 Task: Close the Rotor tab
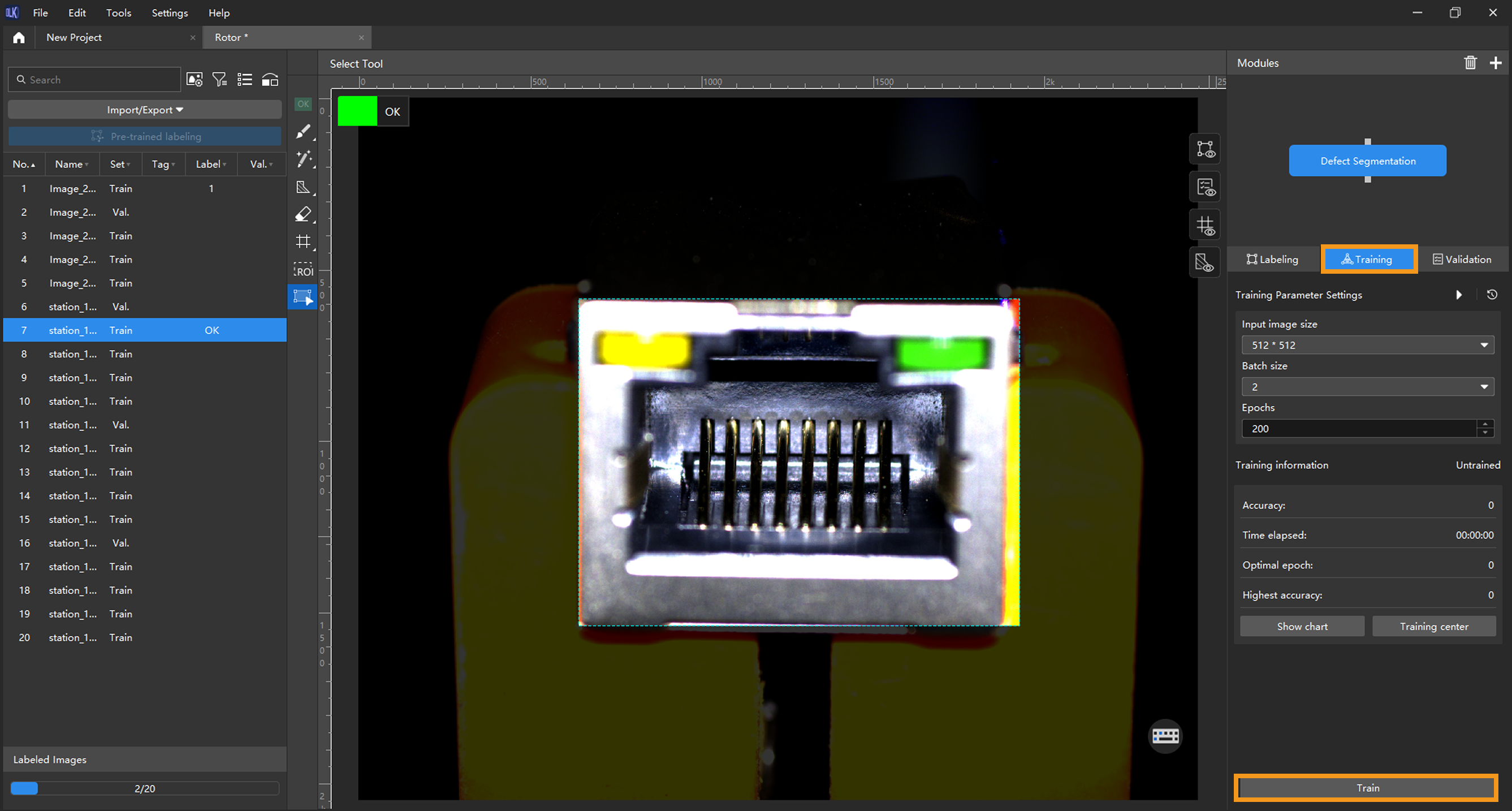pos(361,37)
